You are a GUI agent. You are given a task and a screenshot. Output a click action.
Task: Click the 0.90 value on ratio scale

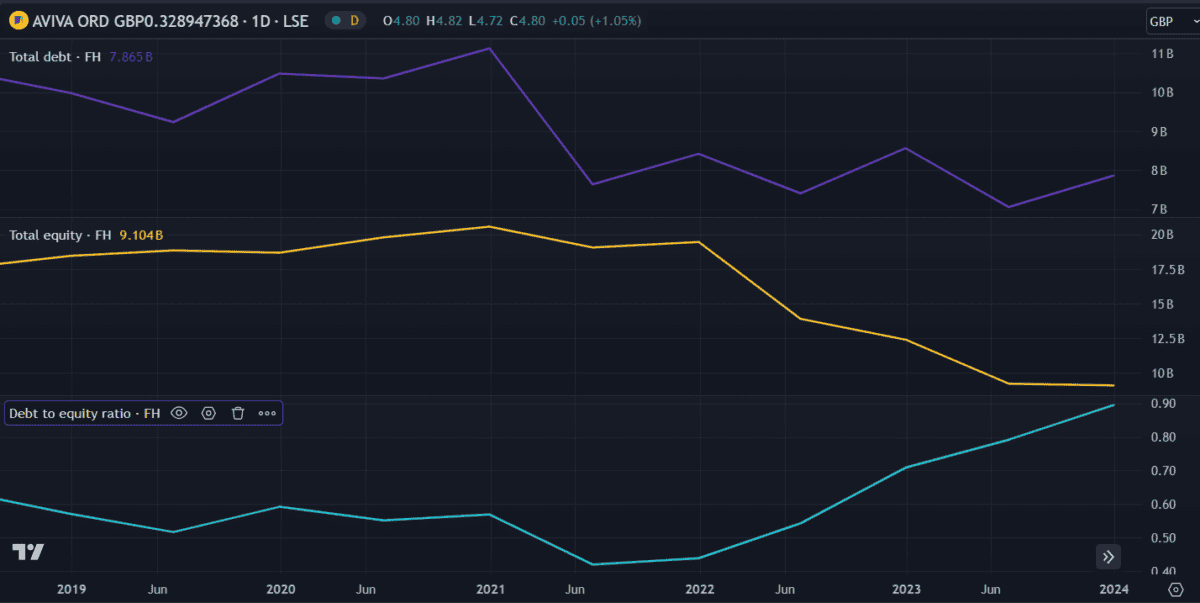click(1162, 404)
